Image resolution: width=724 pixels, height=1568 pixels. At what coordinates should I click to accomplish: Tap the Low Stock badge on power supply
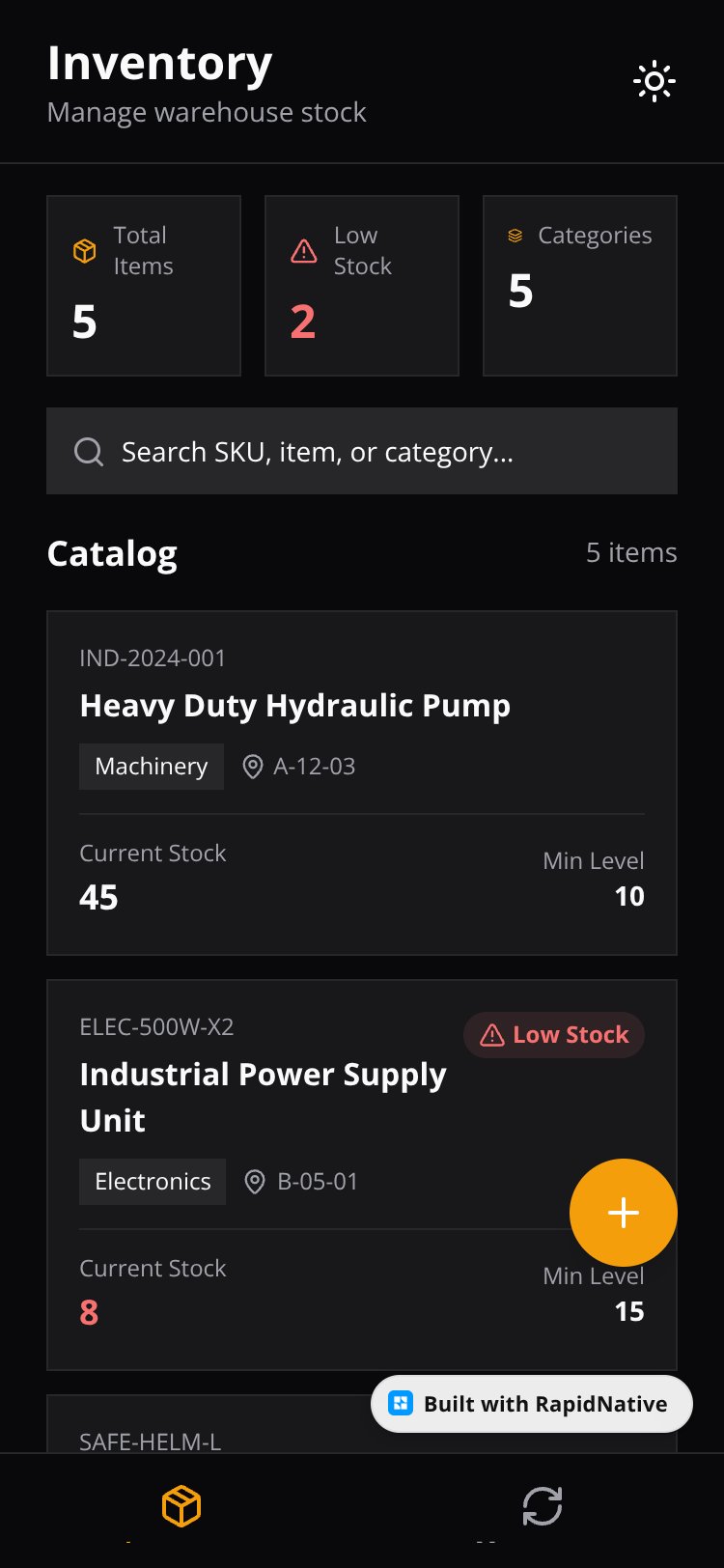coord(554,1035)
